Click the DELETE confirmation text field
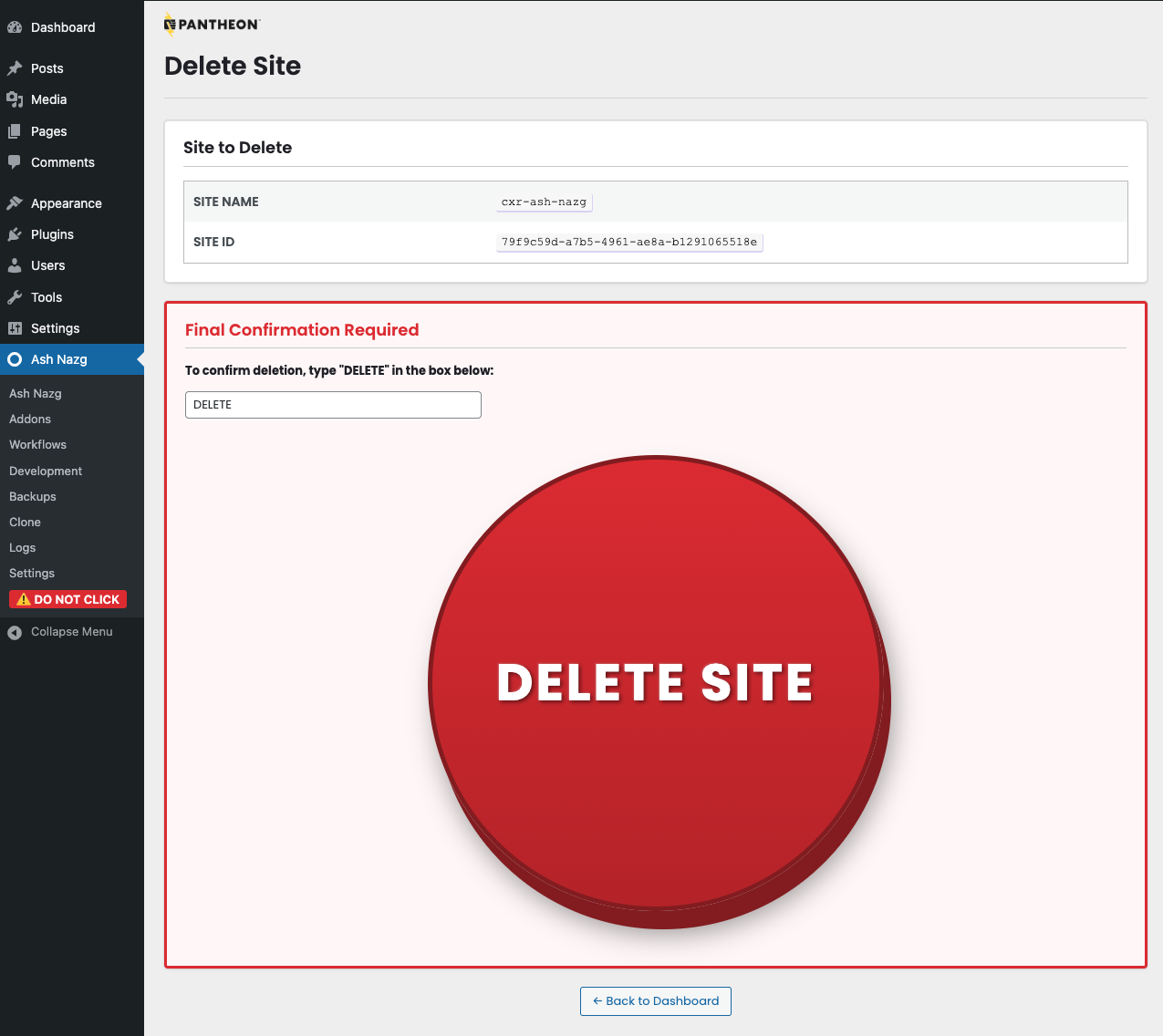Screen dimensions: 1163x1036 pyautogui.click(x=333, y=405)
